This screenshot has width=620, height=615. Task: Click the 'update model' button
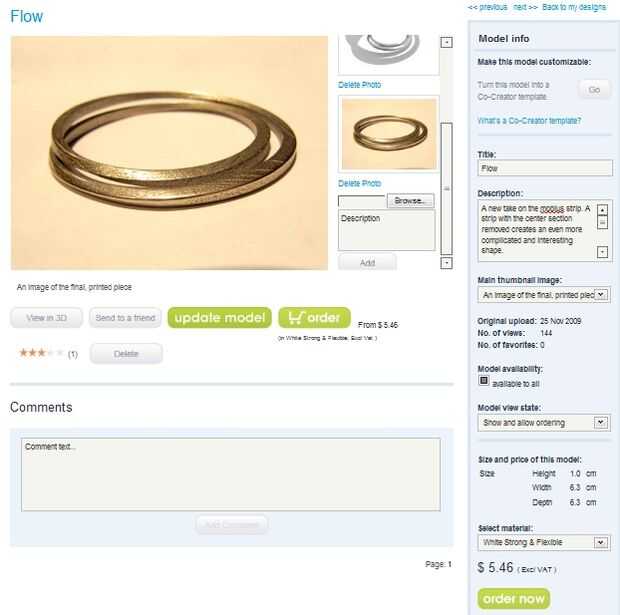point(219,318)
